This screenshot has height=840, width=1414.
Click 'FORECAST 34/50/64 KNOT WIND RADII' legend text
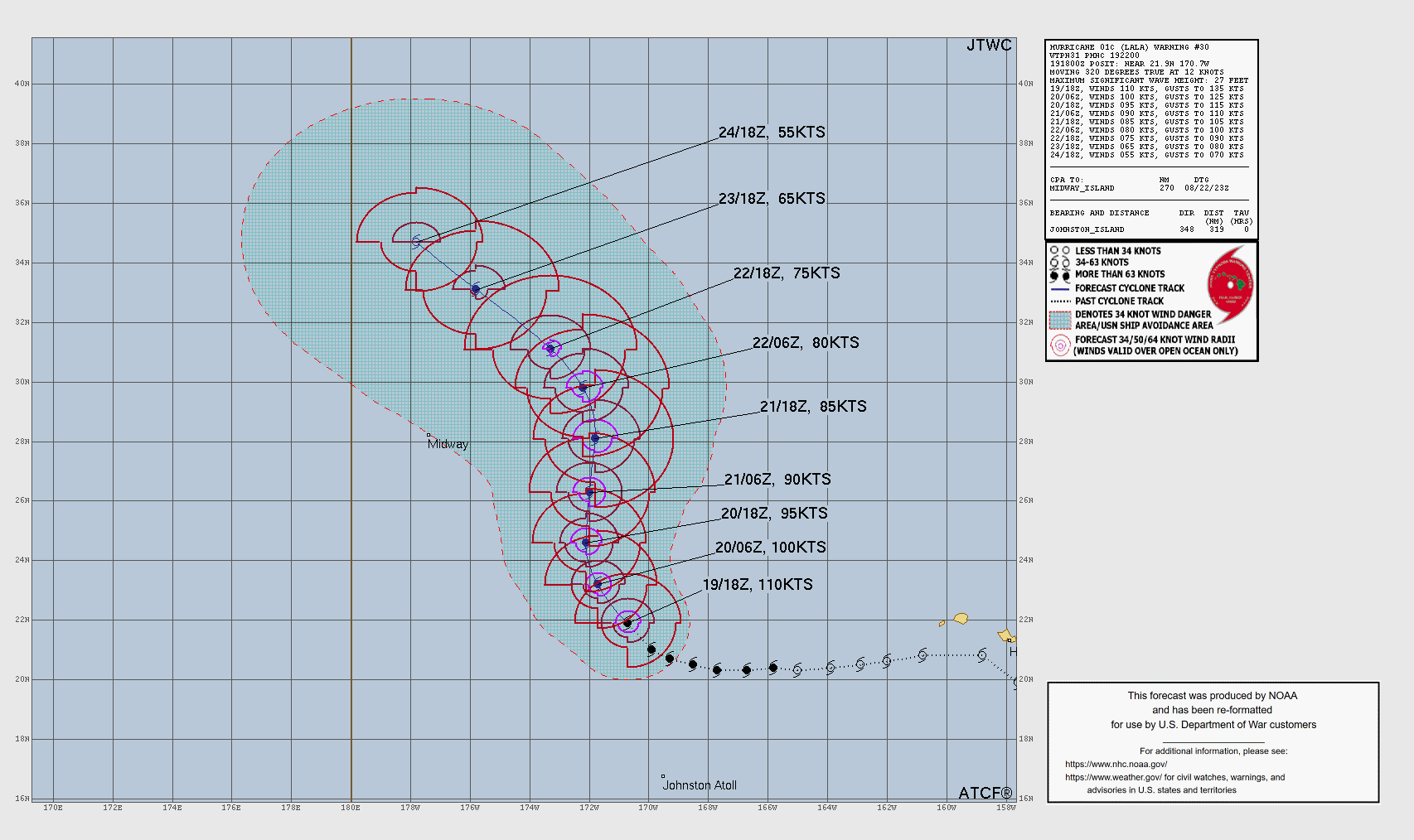1155,340
